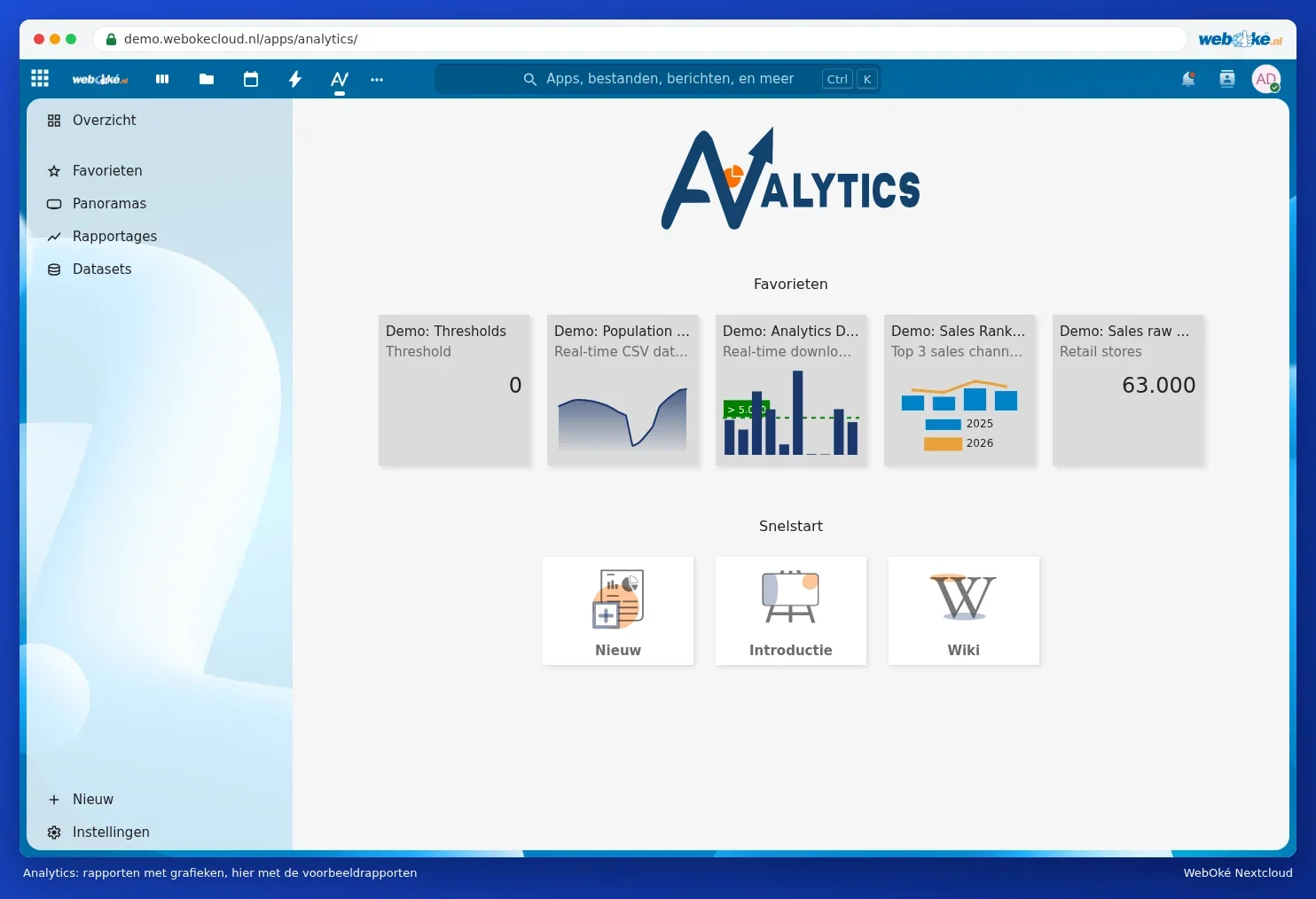Open Panoramas in the sidebar

point(160,203)
